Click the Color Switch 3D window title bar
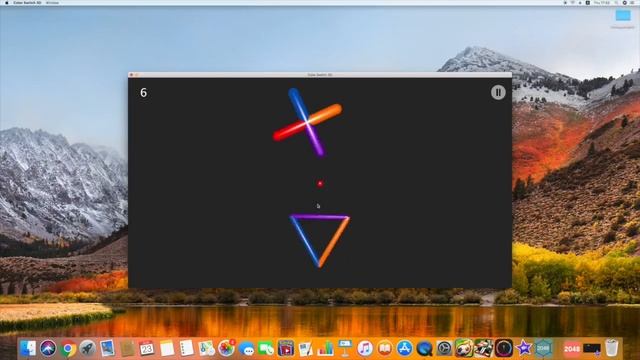The image size is (640, 360). coord(320,75)
